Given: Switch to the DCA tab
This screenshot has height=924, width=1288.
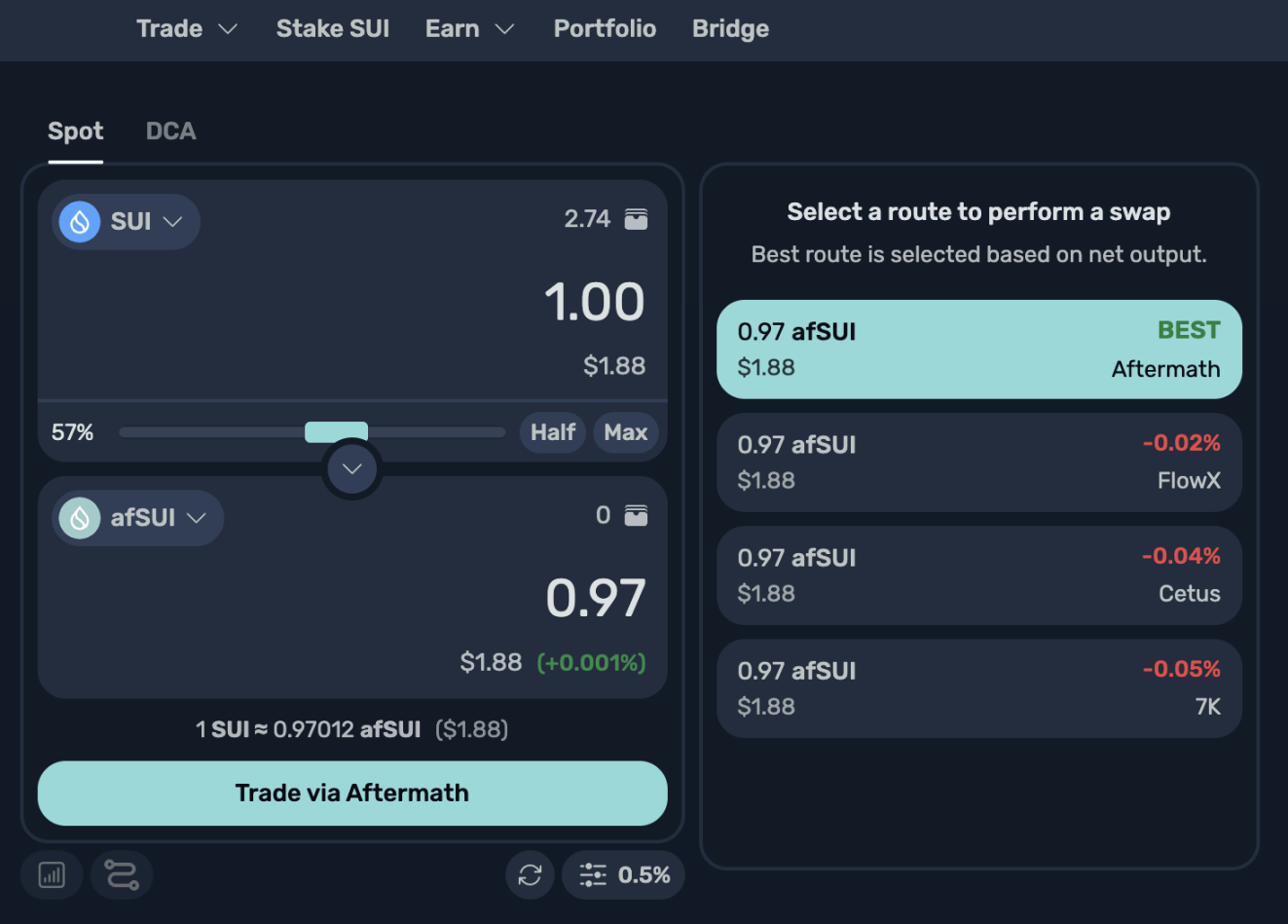Looking at the screenshot, I should [171, 131].
